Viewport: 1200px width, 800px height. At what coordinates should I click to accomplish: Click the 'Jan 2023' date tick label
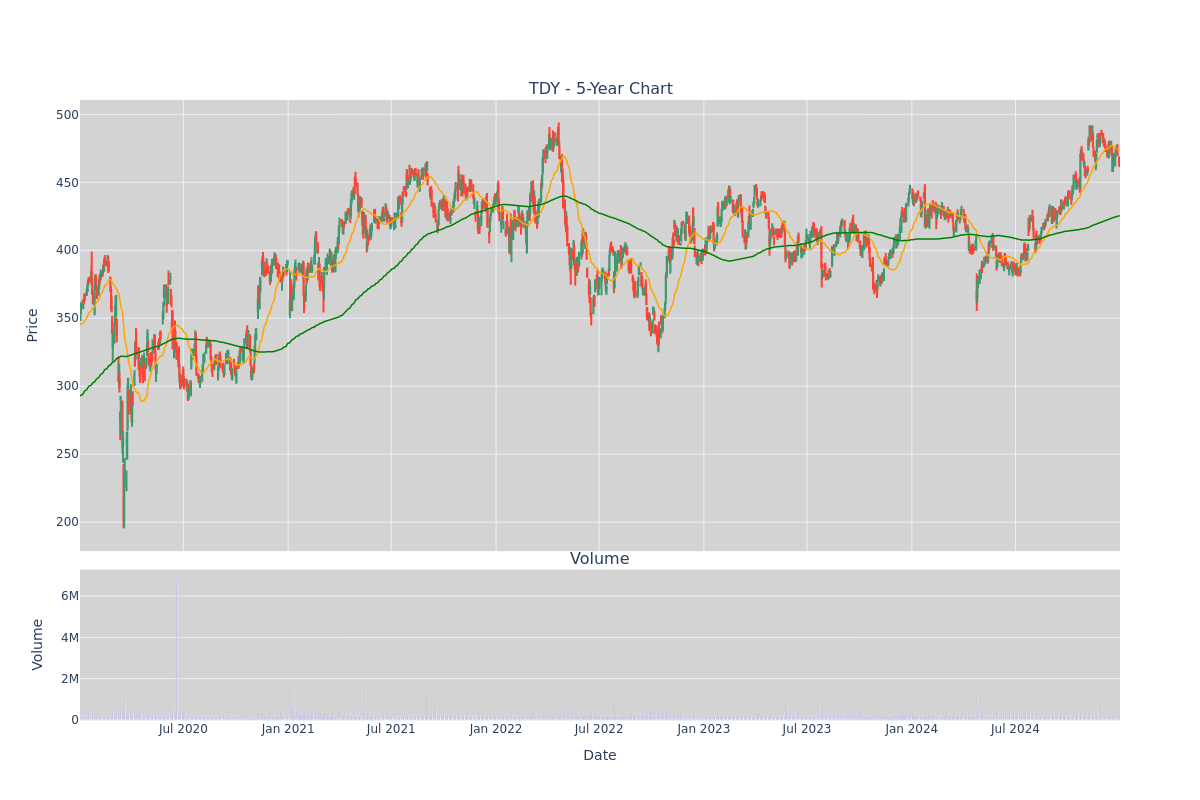coord(704,729)
